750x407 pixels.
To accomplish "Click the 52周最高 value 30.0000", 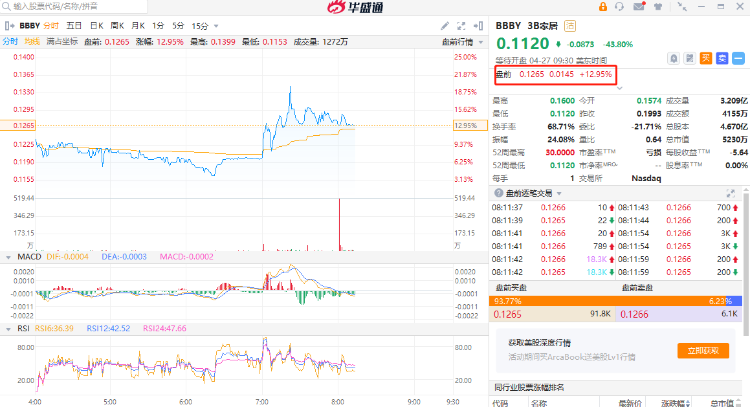I will pyautogui.click(x=560, y=152).
